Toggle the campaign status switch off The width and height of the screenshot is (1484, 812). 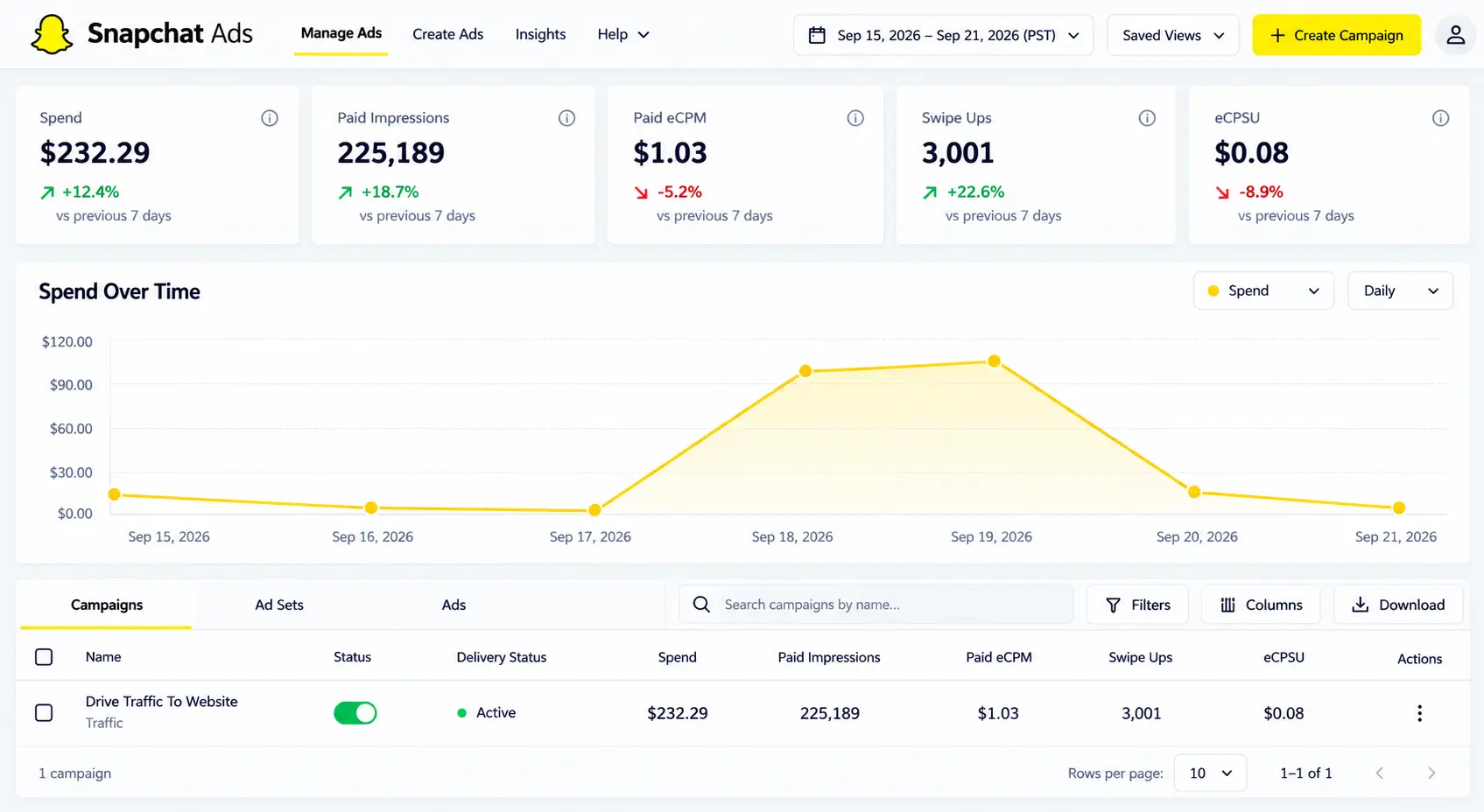tap(355, 713)
